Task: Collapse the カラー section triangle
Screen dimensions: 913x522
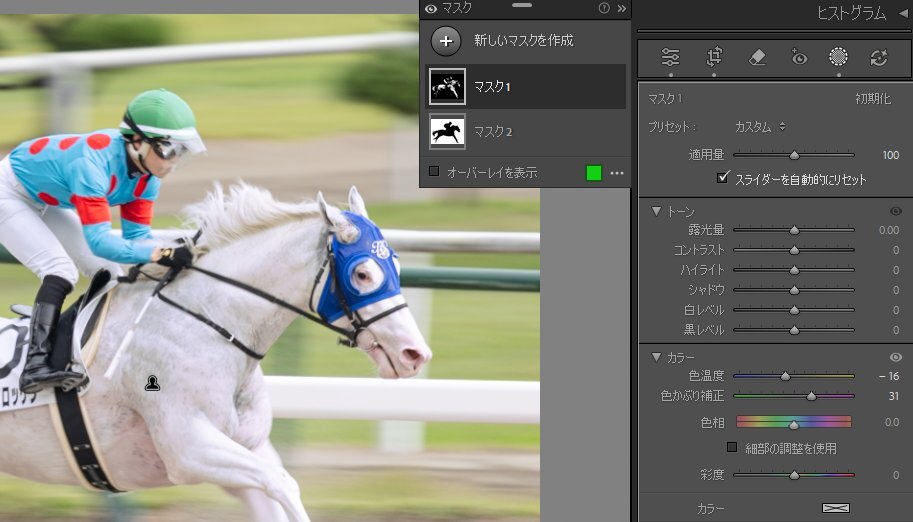Action: pos(656,357)
